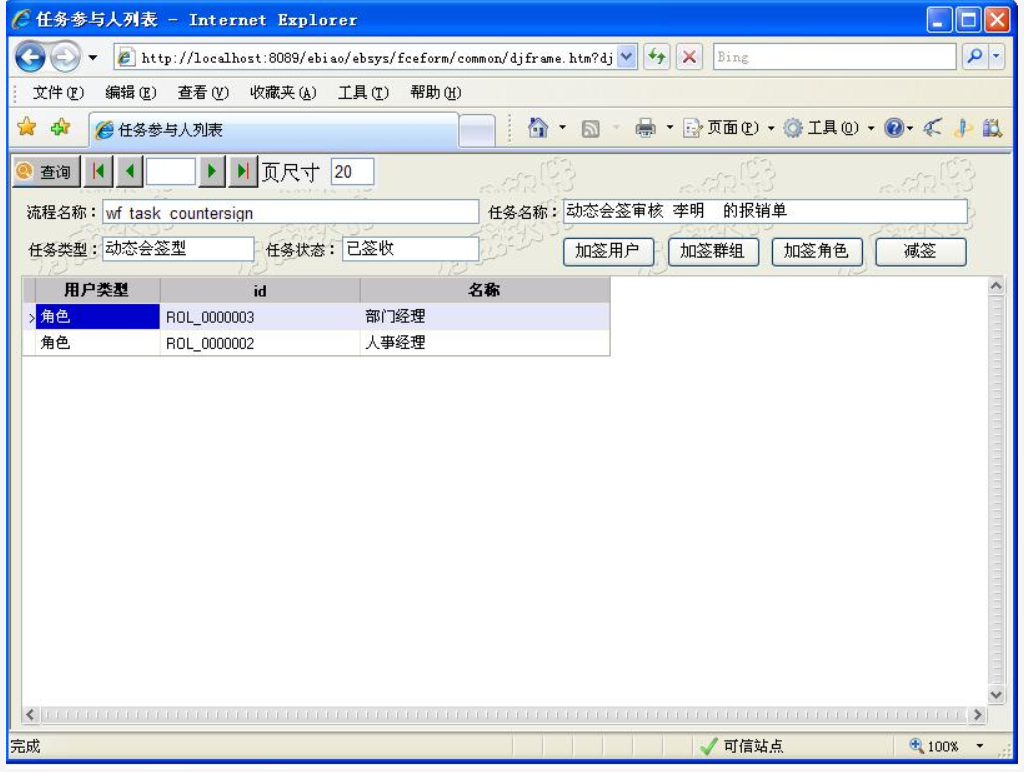Screen dimensions: 1024x772
Task: Sort by 名称 column header
Action: 485,290
